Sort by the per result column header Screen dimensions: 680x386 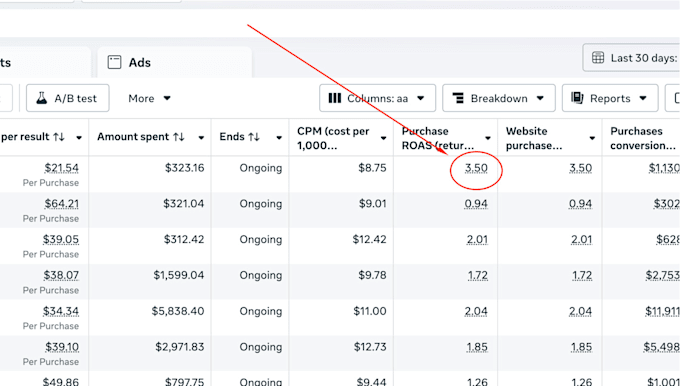click(x=33, y=137)
